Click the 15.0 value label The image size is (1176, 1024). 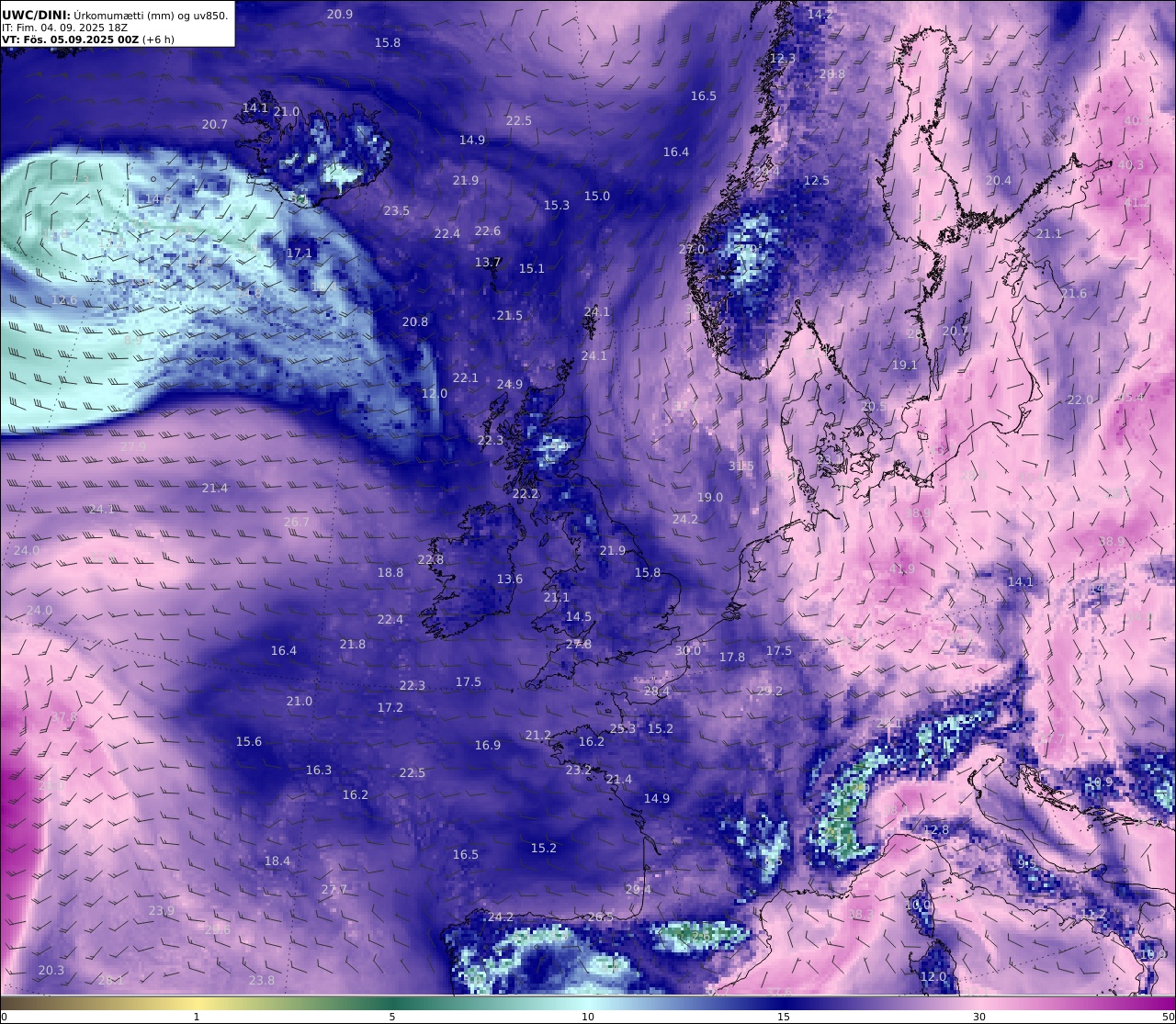[597, 197]
